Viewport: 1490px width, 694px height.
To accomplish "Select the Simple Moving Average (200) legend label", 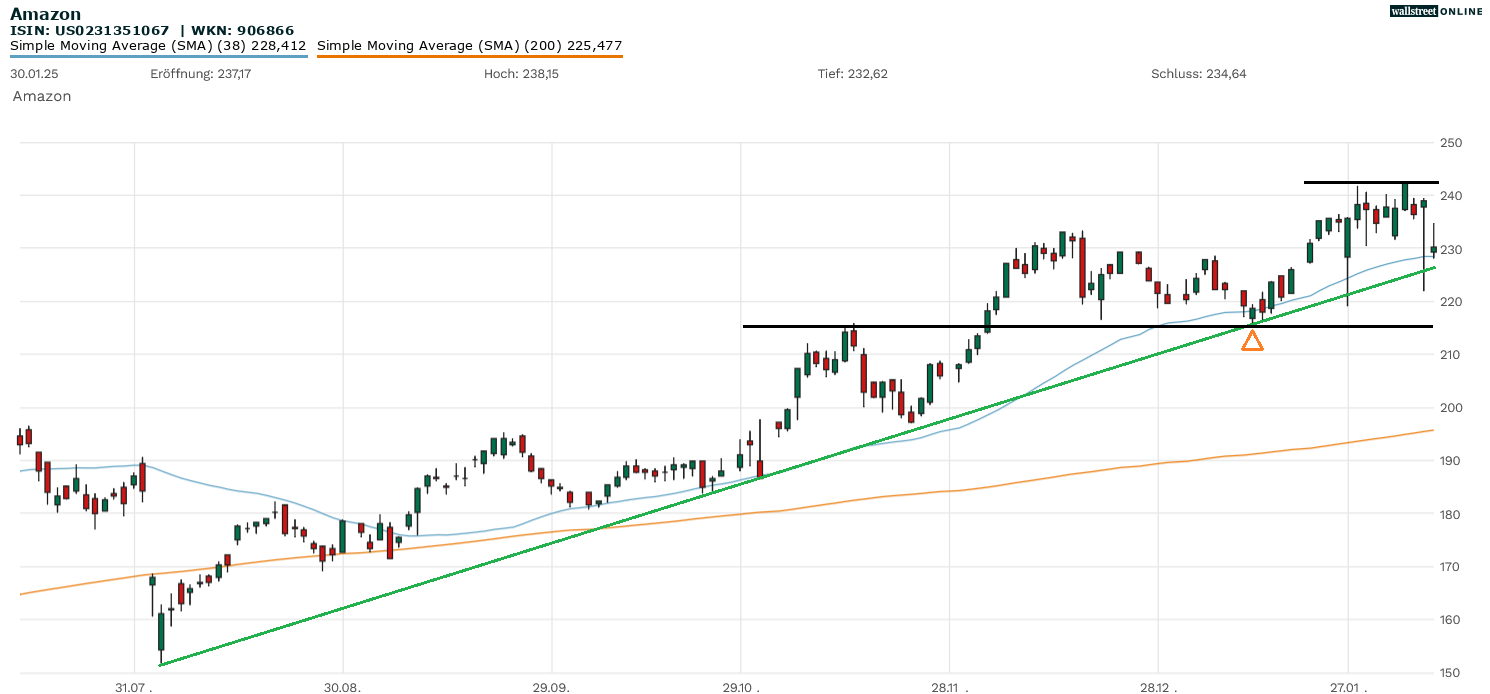I will 469,45.
